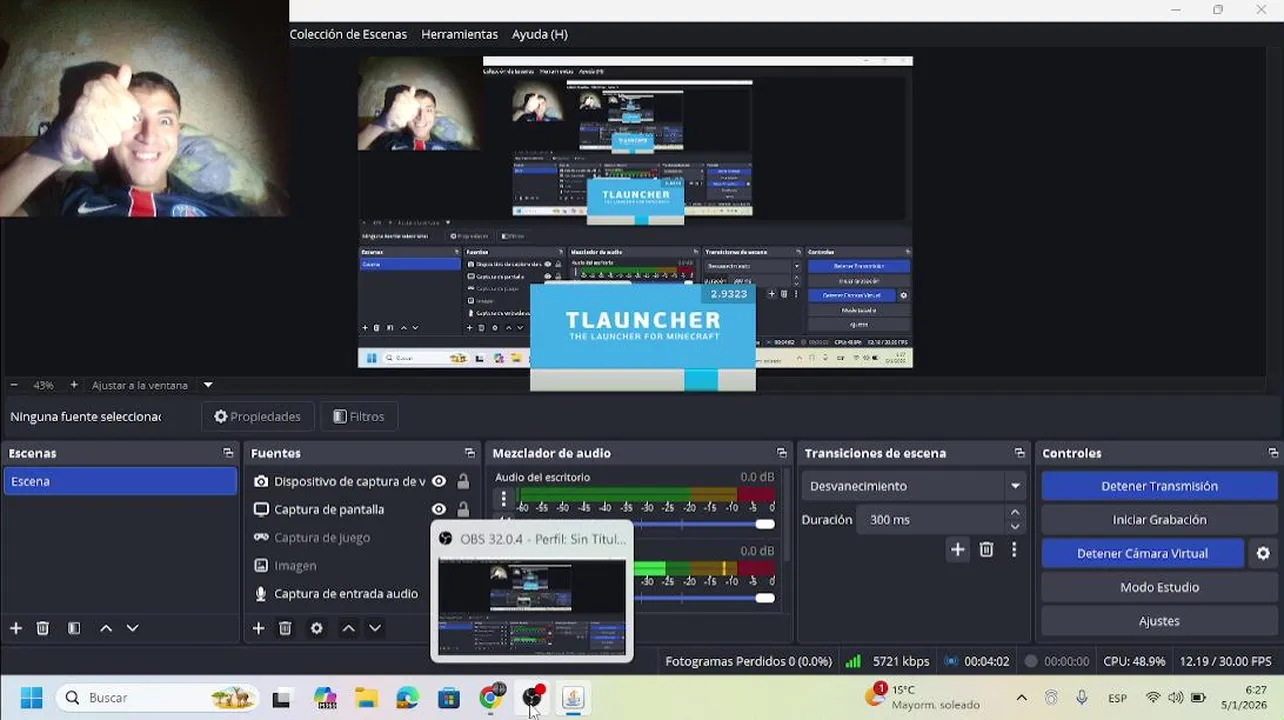Increase transition duration with up arrow
This screenshot has height=720, width=1284.
[1015, 513]
